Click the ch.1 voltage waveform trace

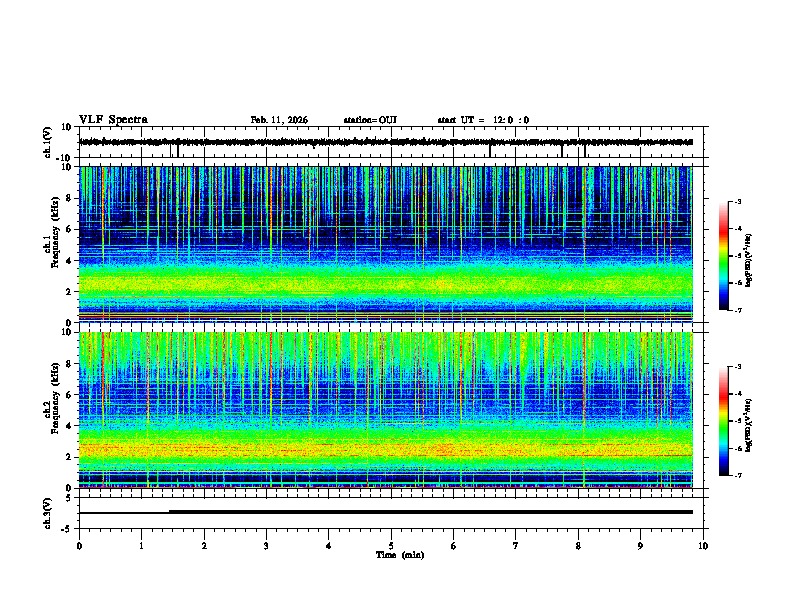point(385,142)
